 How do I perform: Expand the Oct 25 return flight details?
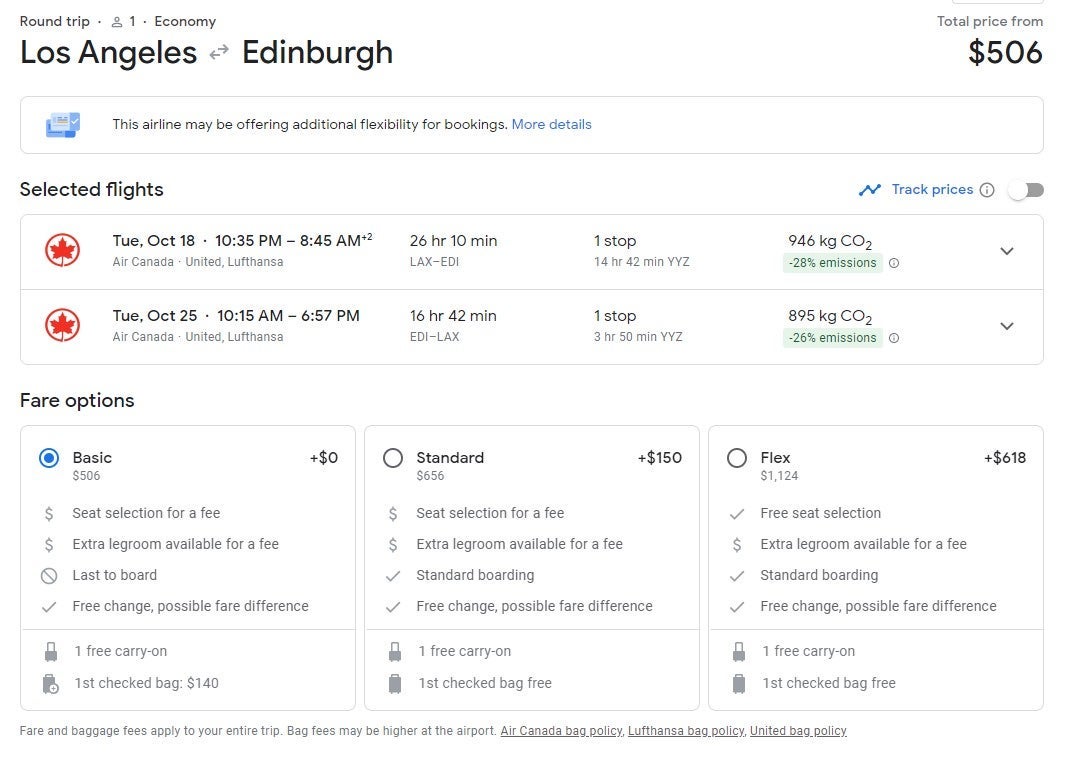pos(1007,326)
